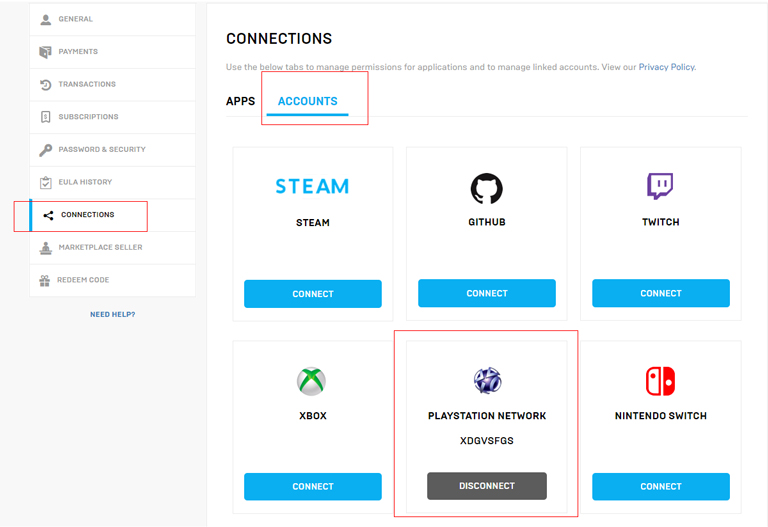Click the PlayStation Network logo
Screen dimensions: 768x527
(487, 380)
